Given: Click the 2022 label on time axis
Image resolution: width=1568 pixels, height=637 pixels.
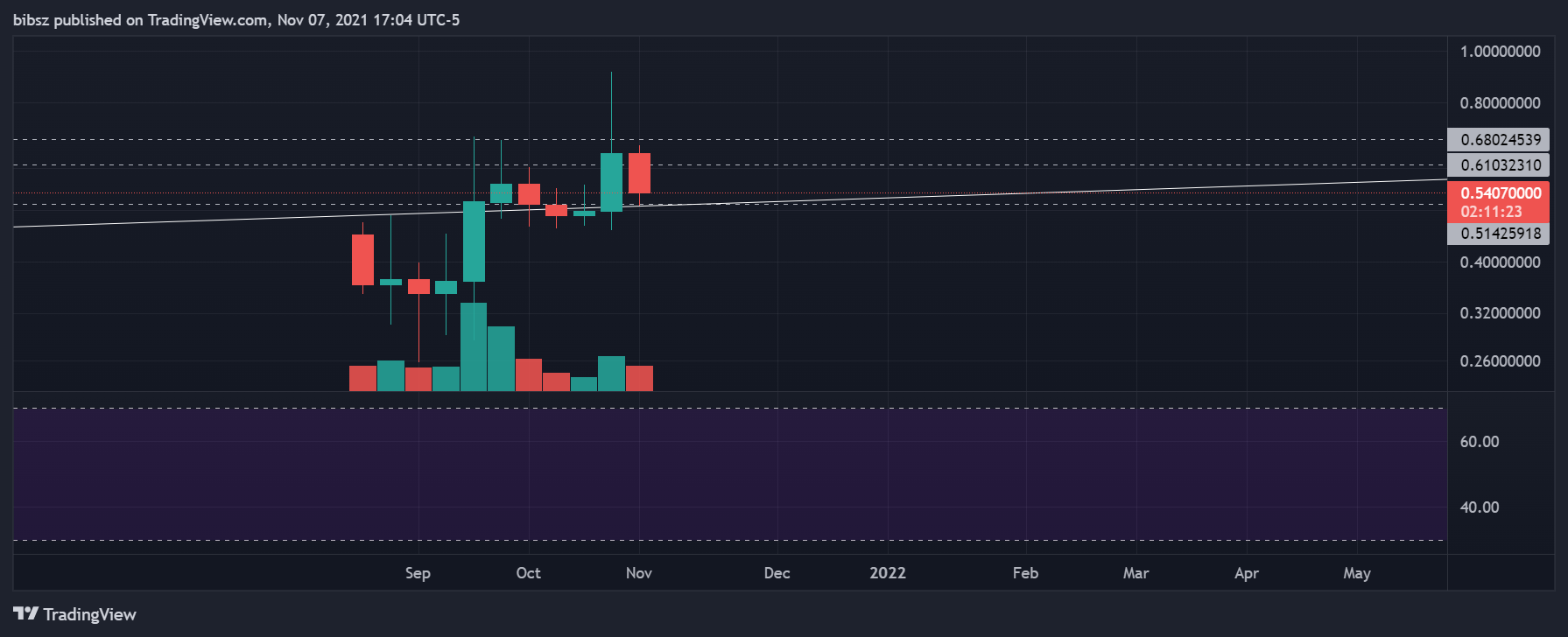Looking at the screenshot, I should [888, 573].
